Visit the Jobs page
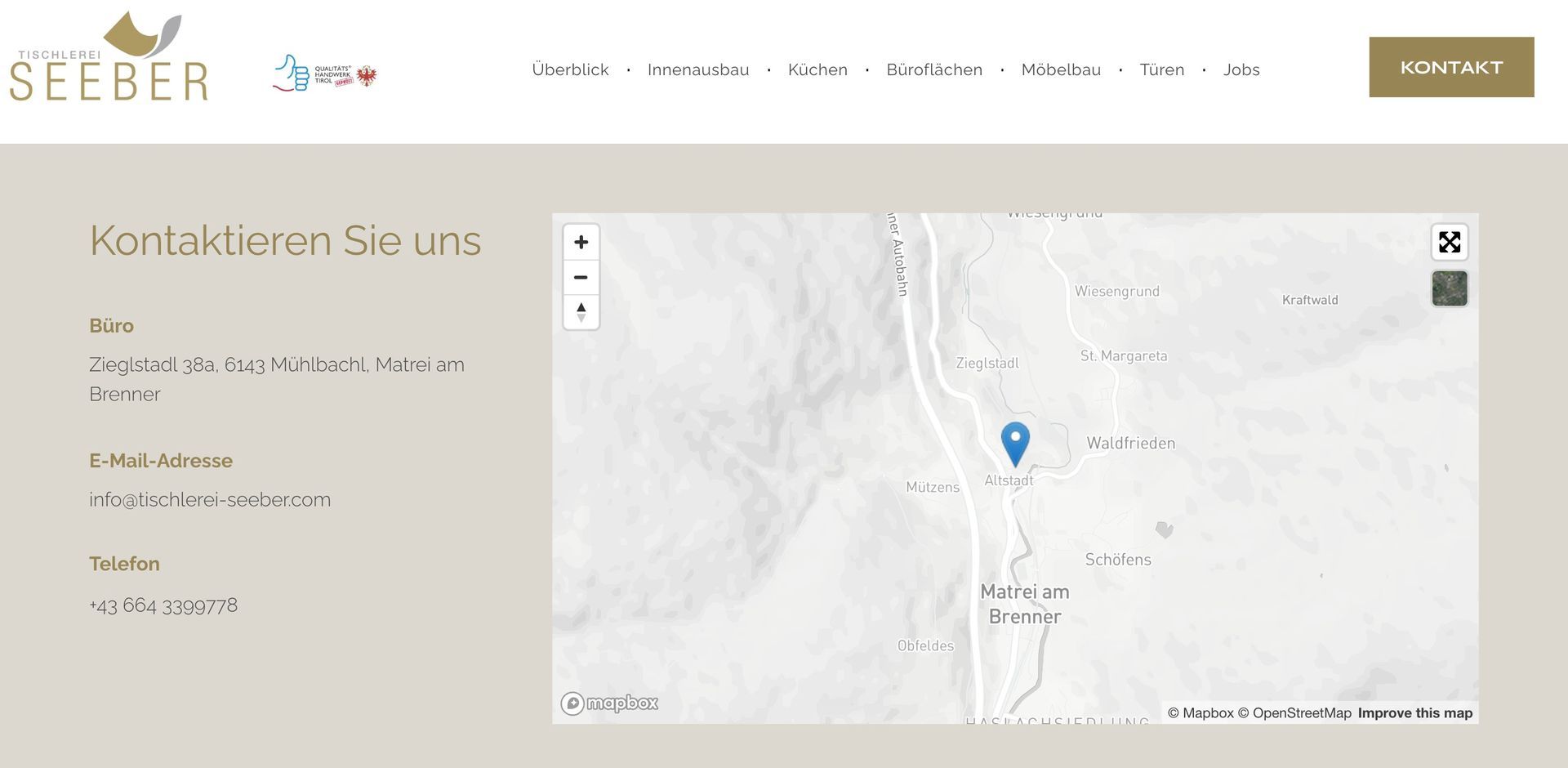 click(x=1241, y=69)
